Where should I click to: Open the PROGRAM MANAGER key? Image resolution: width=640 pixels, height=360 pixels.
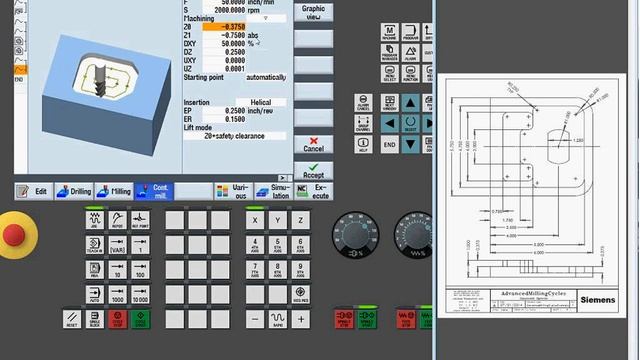click(389, 53)
